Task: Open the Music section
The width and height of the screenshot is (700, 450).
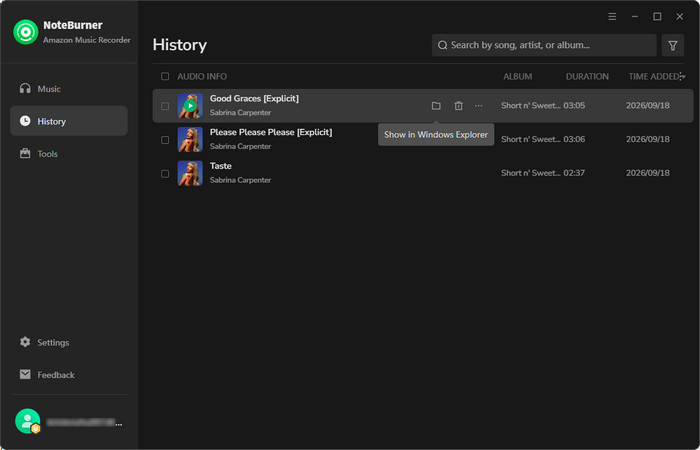Action: (x=69, y=89)
